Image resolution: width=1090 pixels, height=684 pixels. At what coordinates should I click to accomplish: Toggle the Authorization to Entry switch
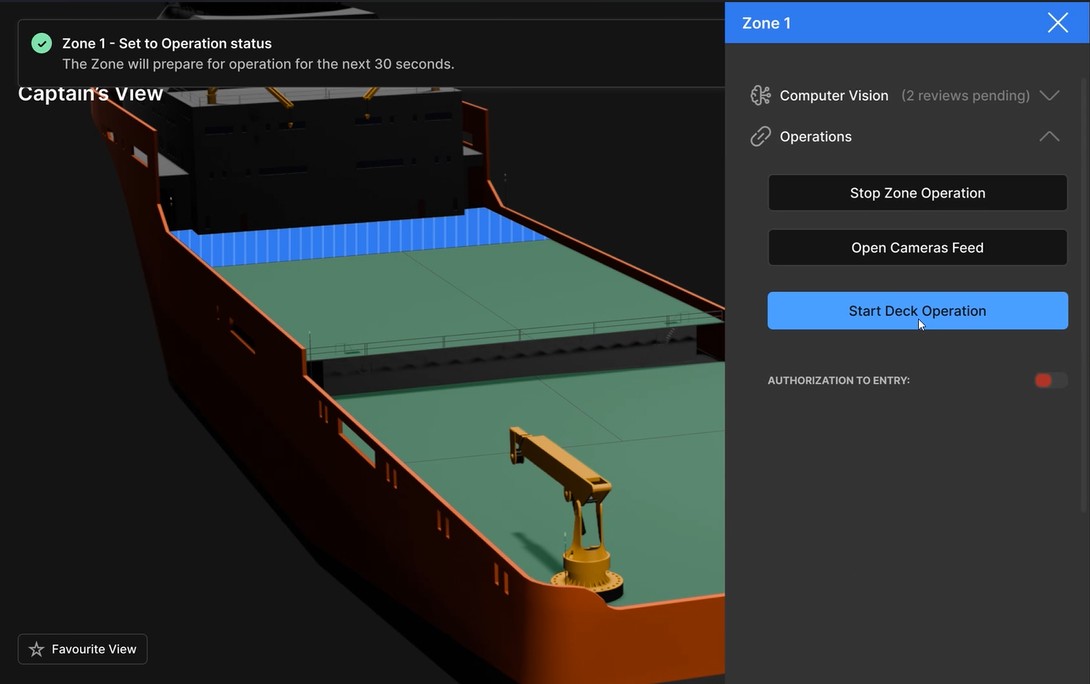1050,381
